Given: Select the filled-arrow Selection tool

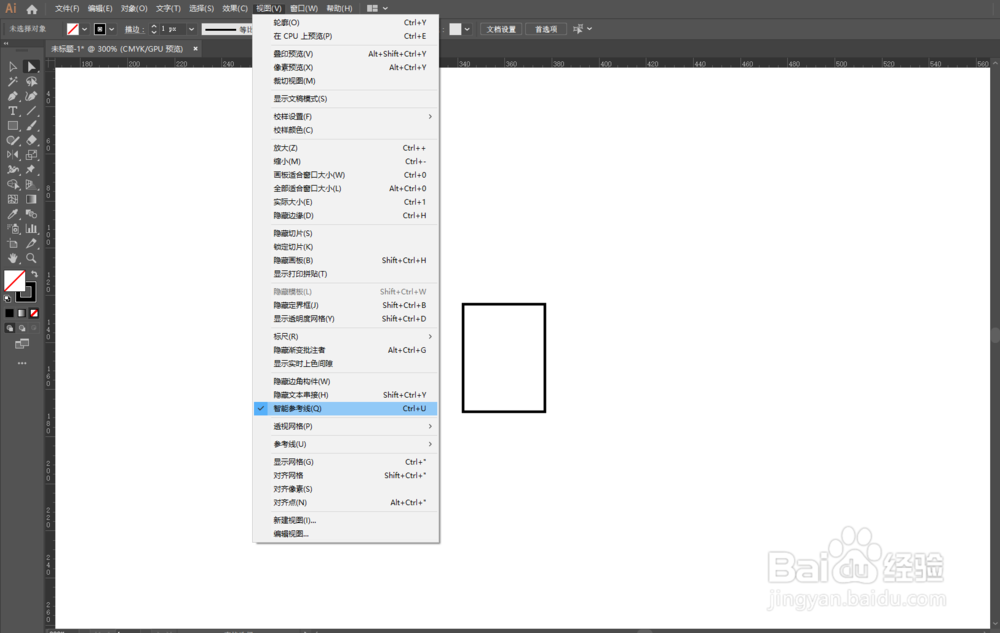Looking at the screenshot, I should point(31,66).
